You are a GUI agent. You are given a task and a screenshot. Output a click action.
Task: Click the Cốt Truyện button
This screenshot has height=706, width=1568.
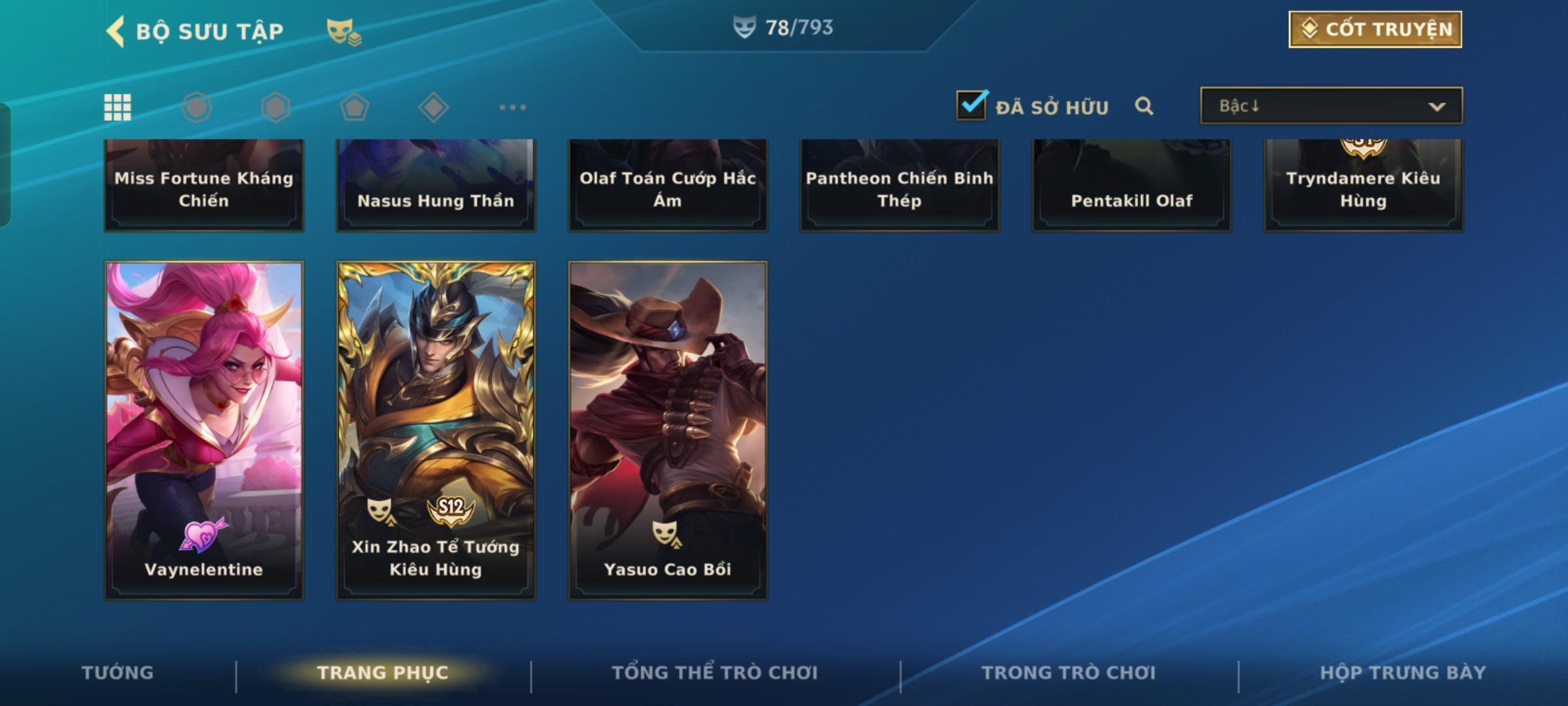coord(1375,29)
